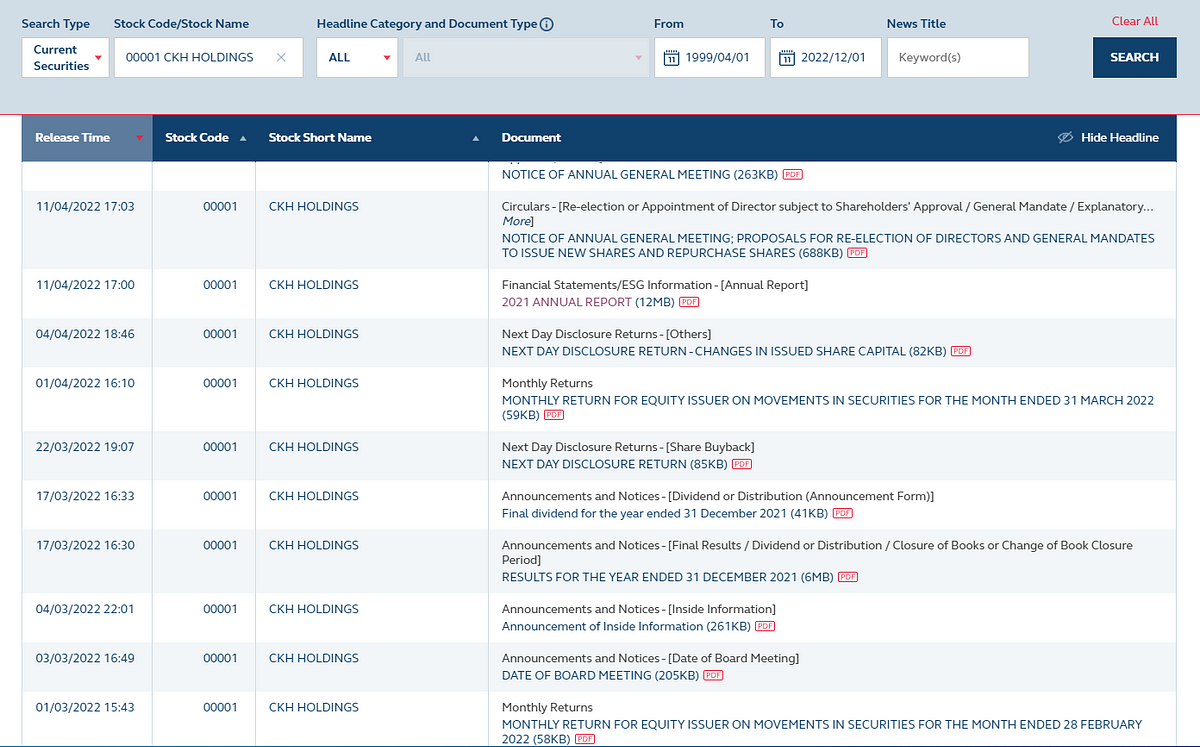This screenshot has height=747, width=1200.
Task: Click PDF icon for Announcement of Inside Information
Action: click(x=765, y=627)
